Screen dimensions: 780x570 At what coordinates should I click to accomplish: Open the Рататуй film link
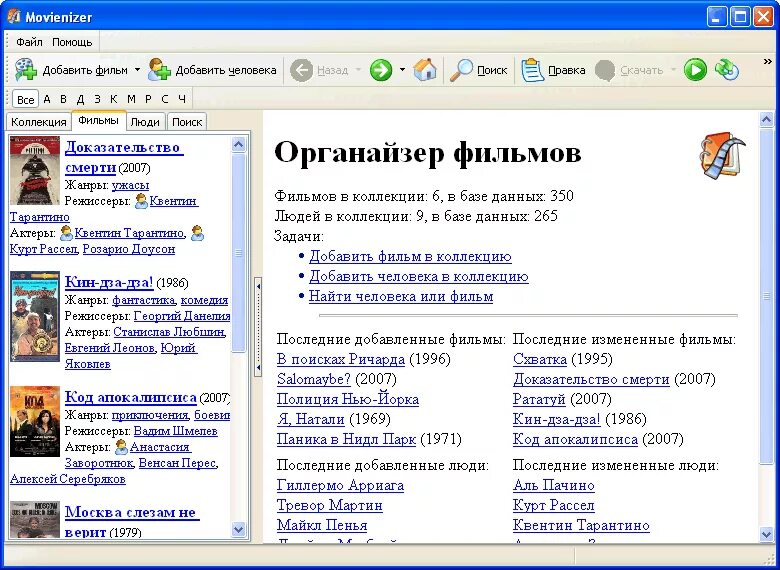tap(539, 399)
